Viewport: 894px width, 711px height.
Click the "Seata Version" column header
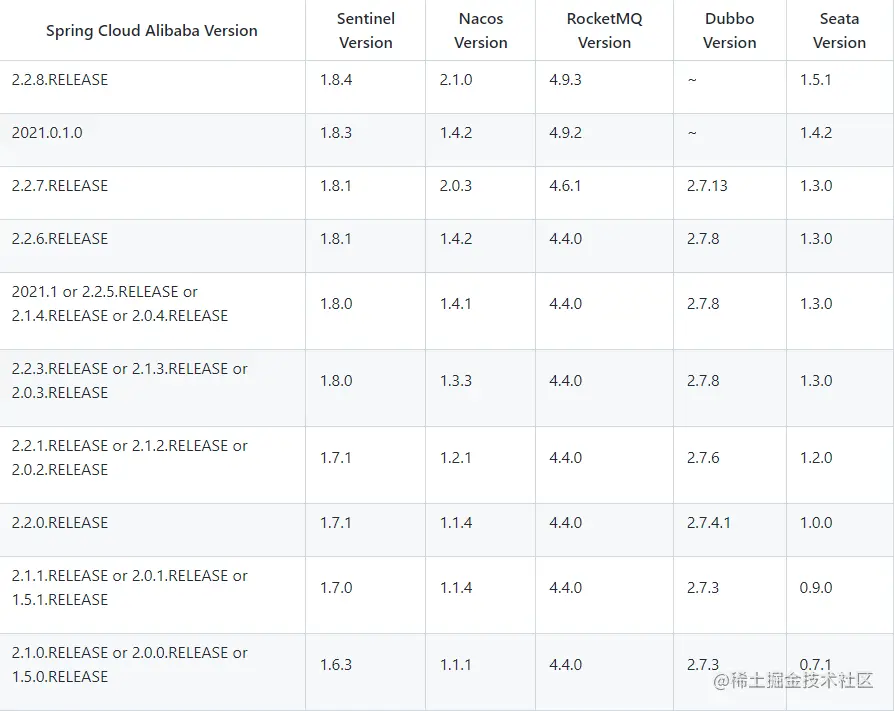tap(839, 31)
